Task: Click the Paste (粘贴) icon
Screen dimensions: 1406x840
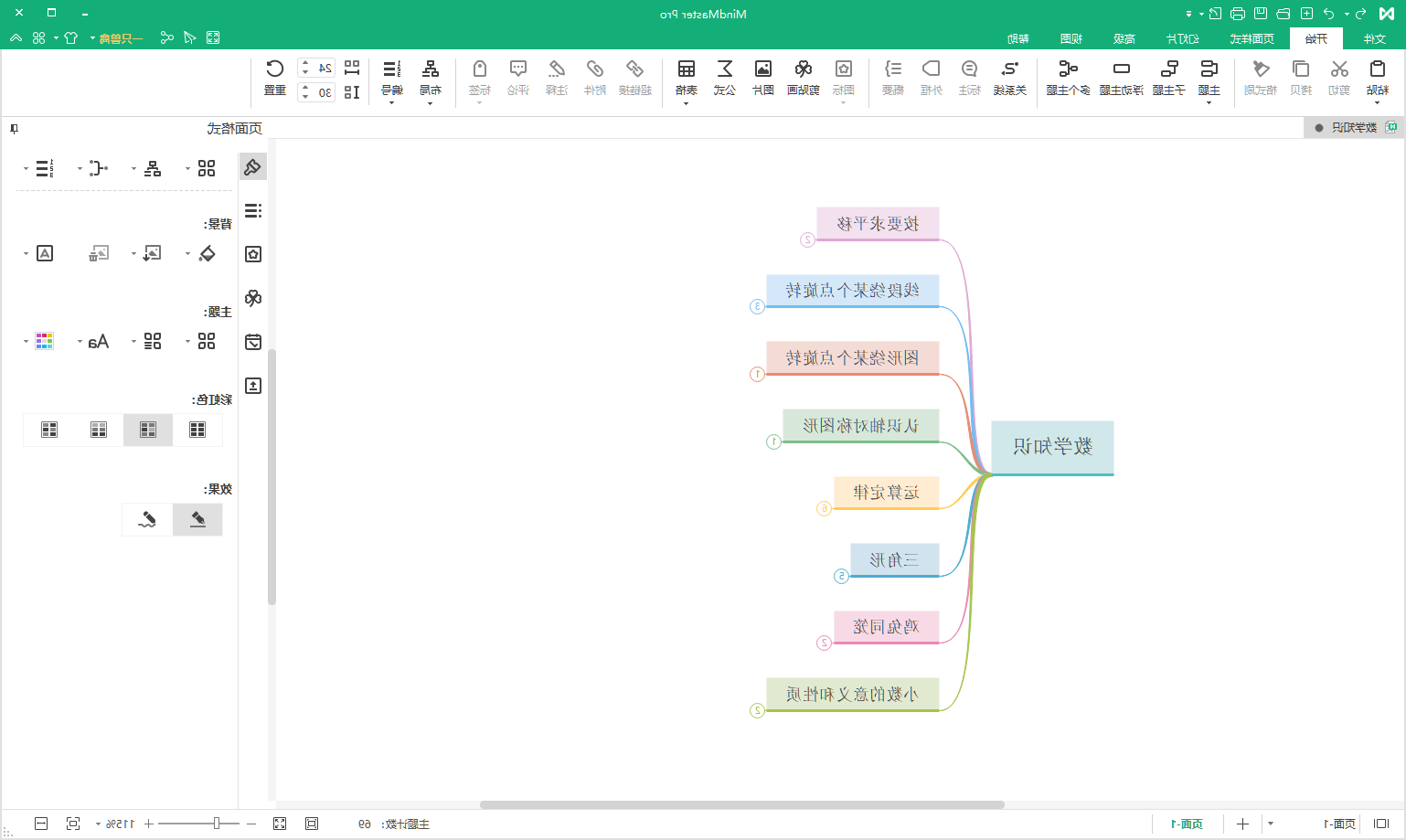Action: click(x=1377, y=69)
